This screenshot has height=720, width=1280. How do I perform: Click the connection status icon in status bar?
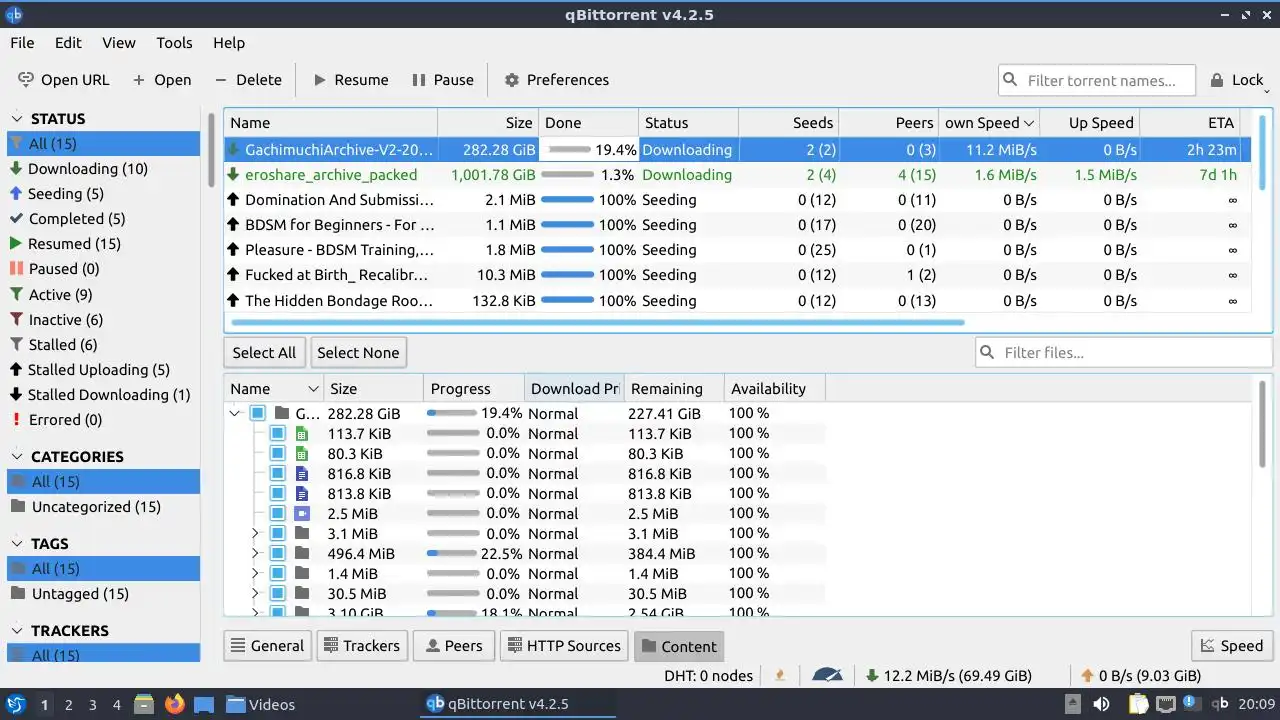point(780,676)
